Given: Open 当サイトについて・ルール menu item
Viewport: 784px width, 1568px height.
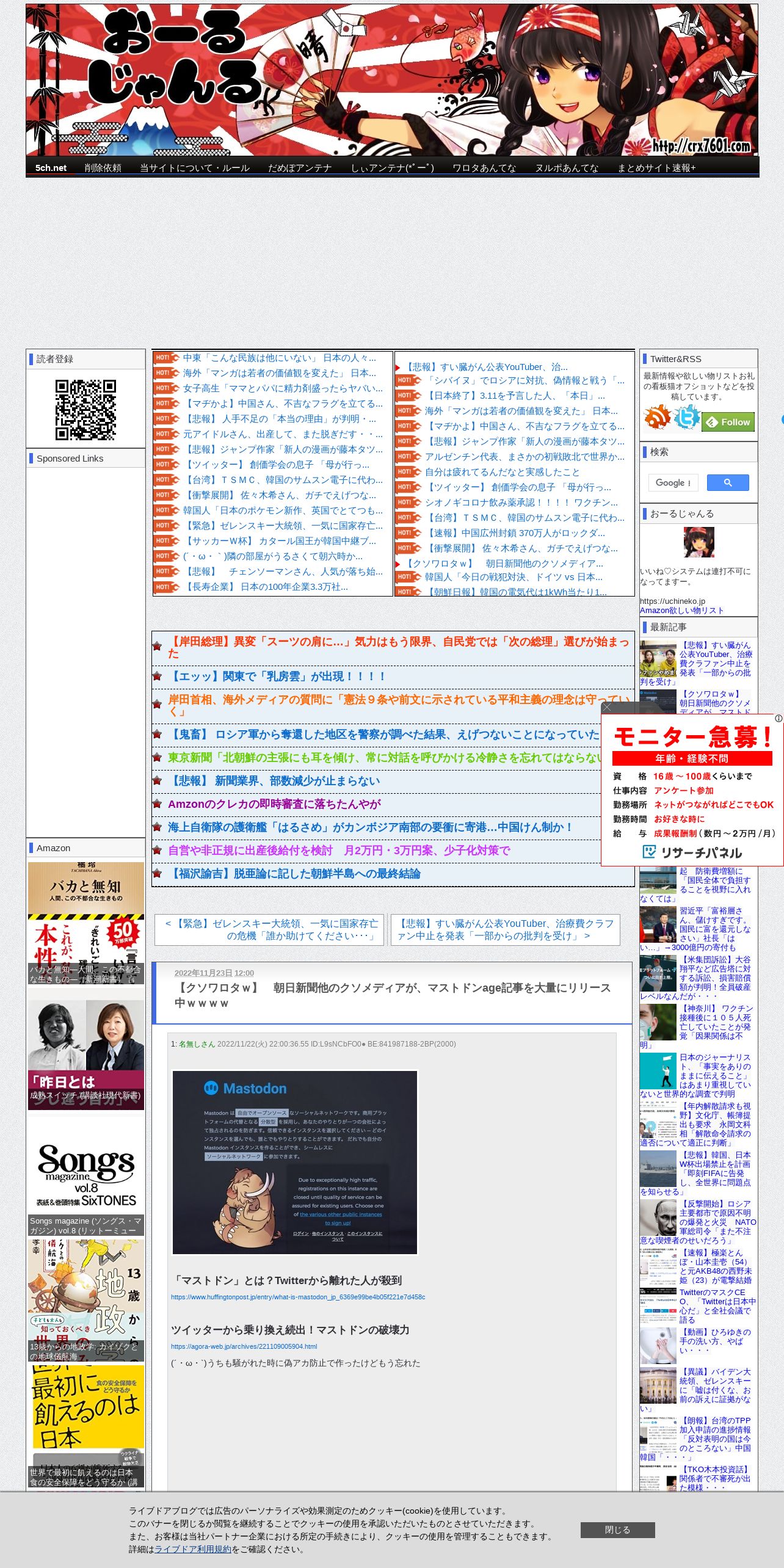Looking at the screenshot, I should tap(195, 168).
